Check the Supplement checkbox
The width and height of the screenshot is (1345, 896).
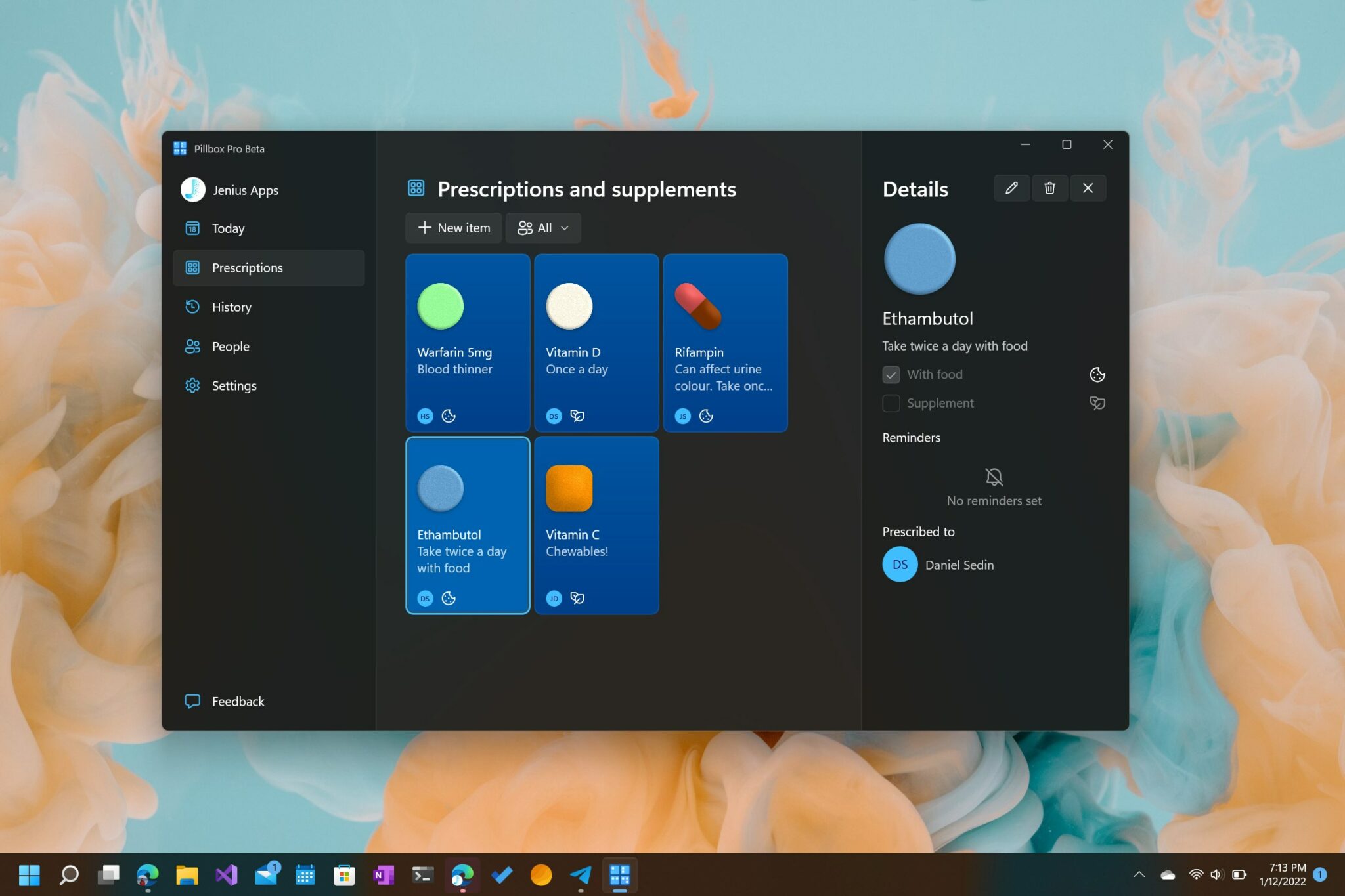pyautogui.click(x=891, y=403)
